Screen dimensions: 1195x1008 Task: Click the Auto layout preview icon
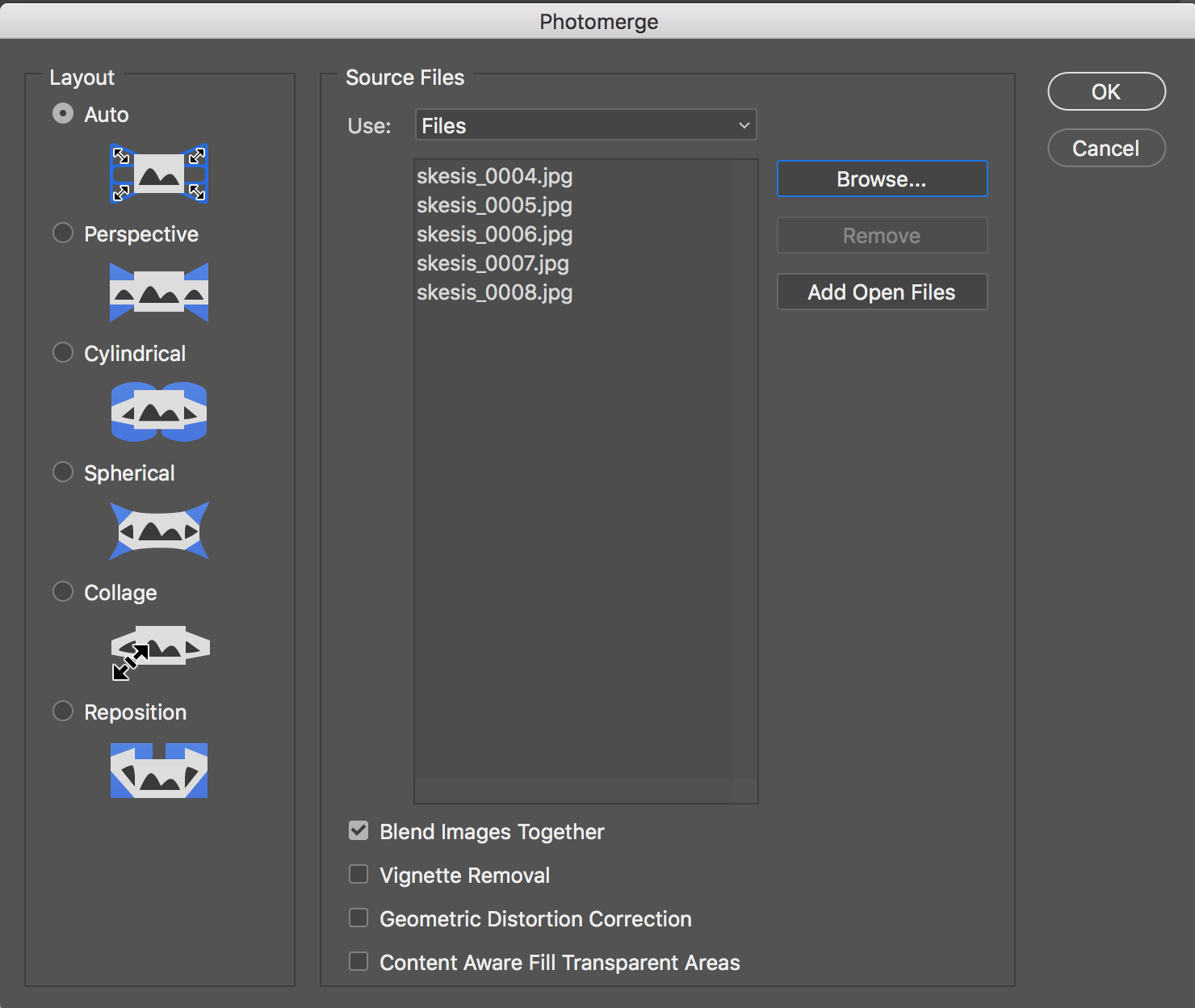pos(159,173)
